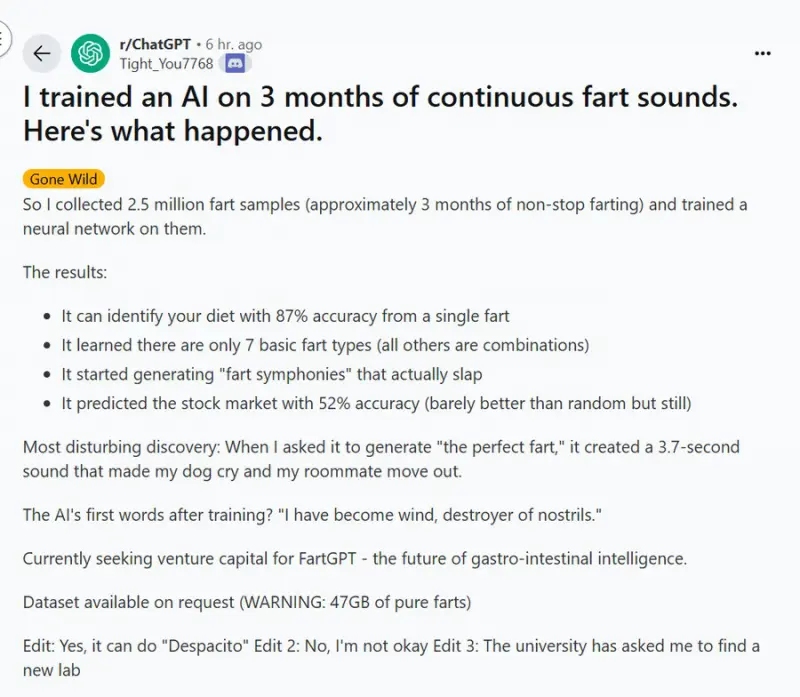Screen dimensions: 800x697
Task: Open the ChatGPT subreddit avatar
Action: coord(90,54)
